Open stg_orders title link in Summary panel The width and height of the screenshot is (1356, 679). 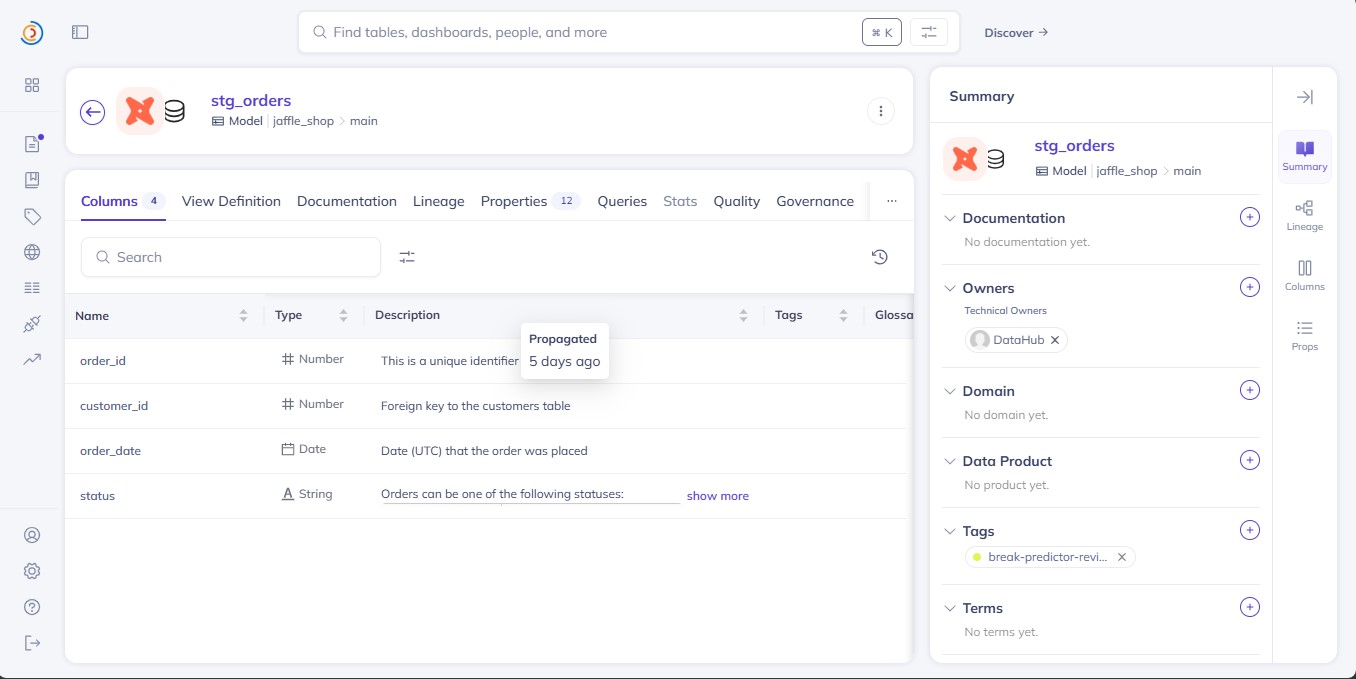pos(1074,146)
